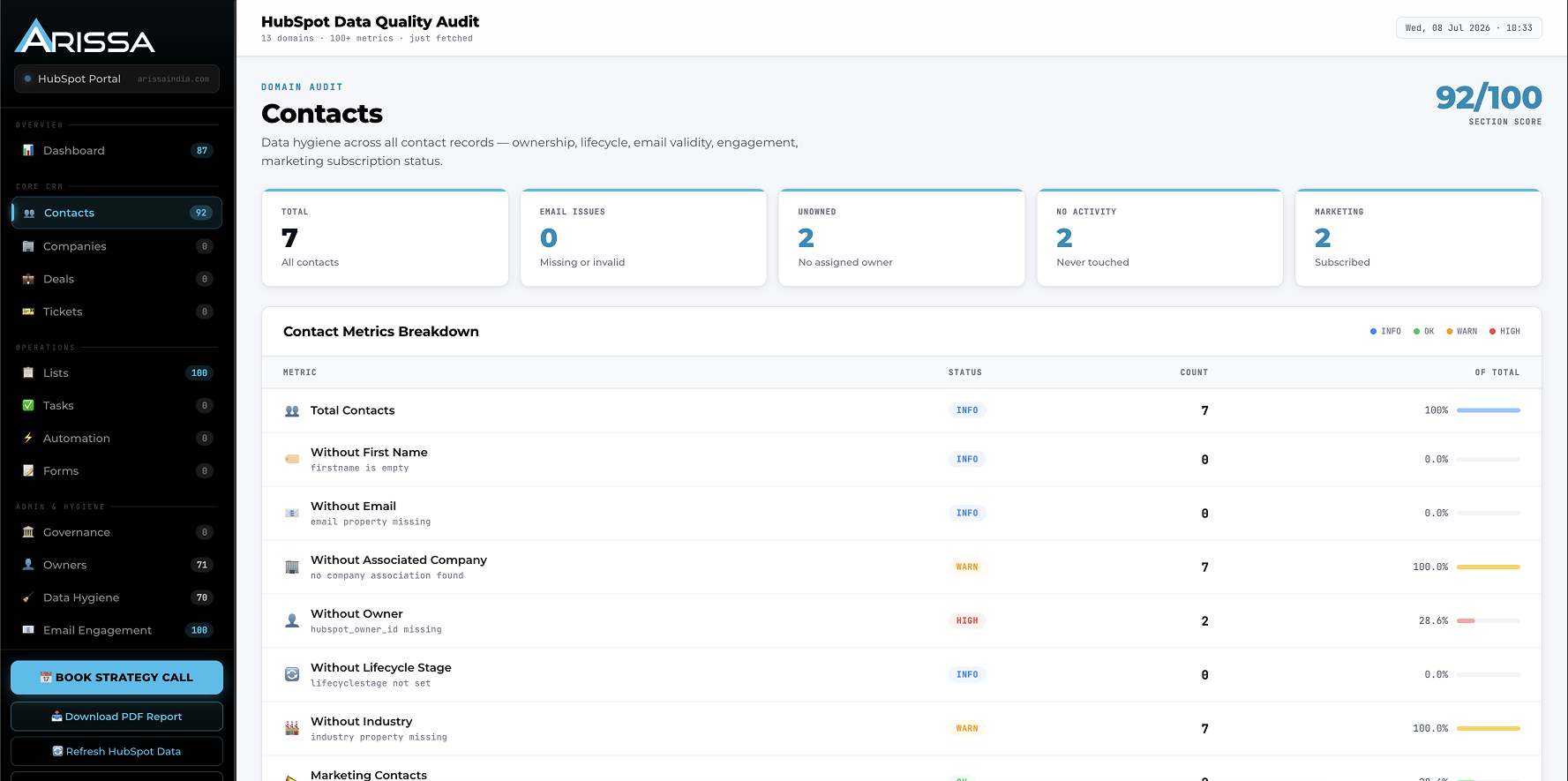Click the Without First Name tag icon

[292, 459]
